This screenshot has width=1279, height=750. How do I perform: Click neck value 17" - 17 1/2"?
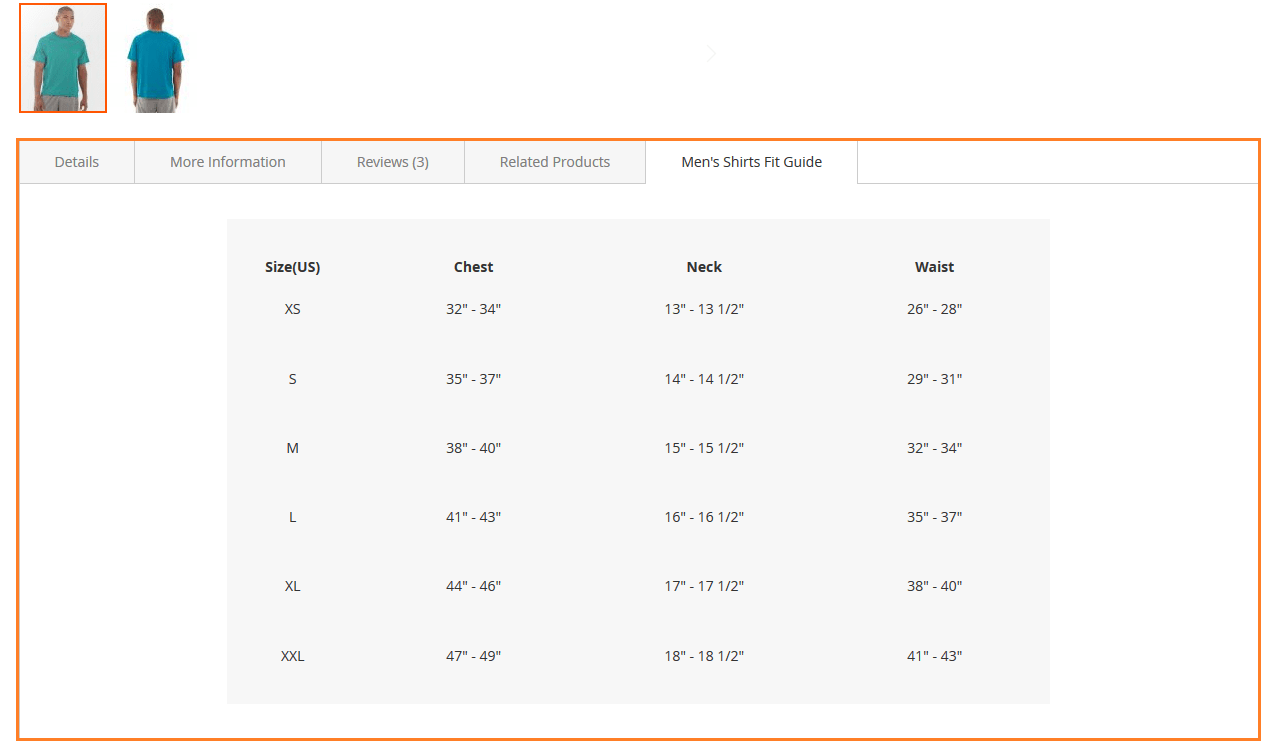click(704, 586)
